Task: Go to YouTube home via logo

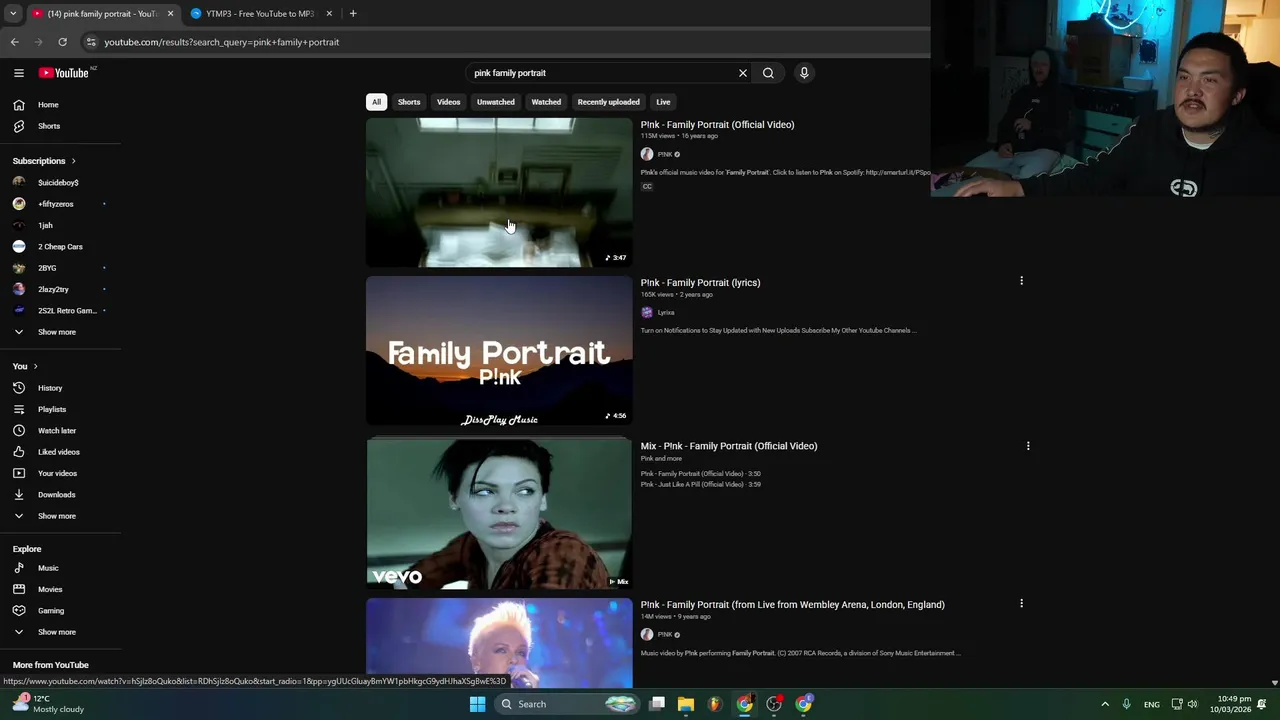Action: pos(65,73)
